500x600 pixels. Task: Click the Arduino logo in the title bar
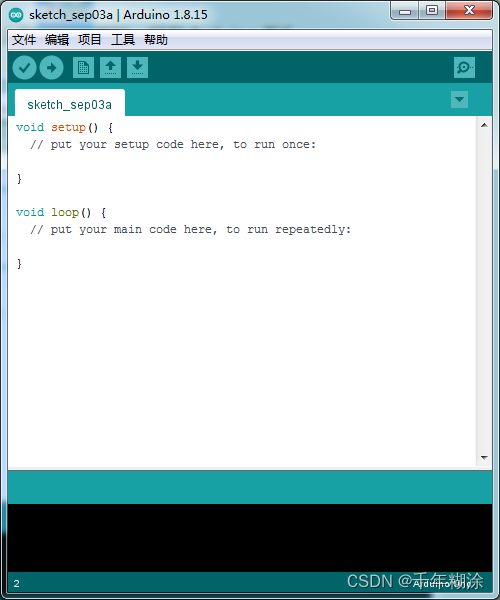(16, 15)
